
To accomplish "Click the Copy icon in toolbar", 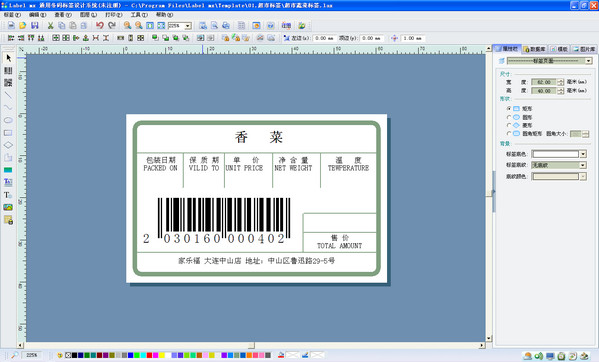I will 62,26.
